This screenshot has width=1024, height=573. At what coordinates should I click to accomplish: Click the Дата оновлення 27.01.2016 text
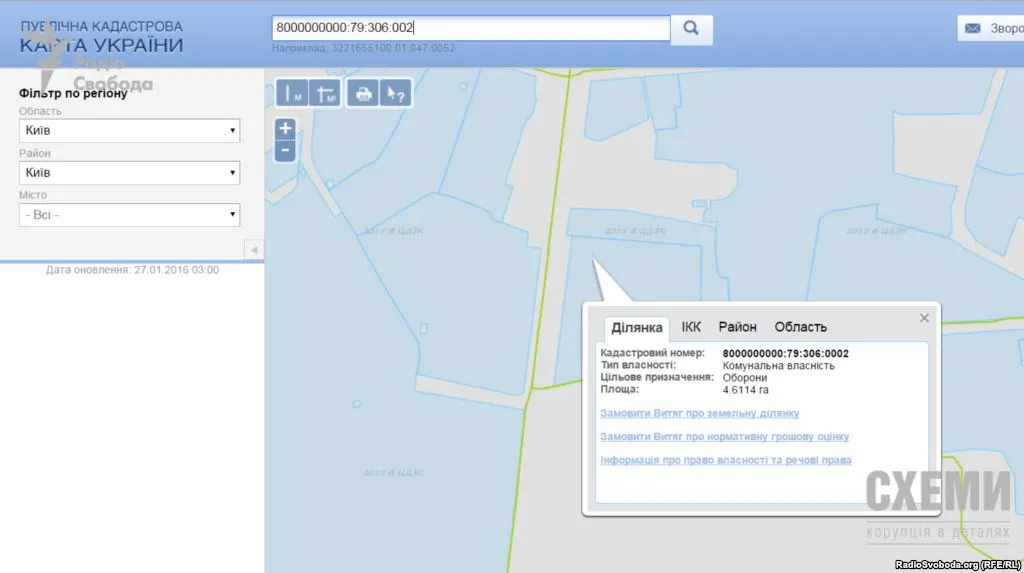point(132,270)
